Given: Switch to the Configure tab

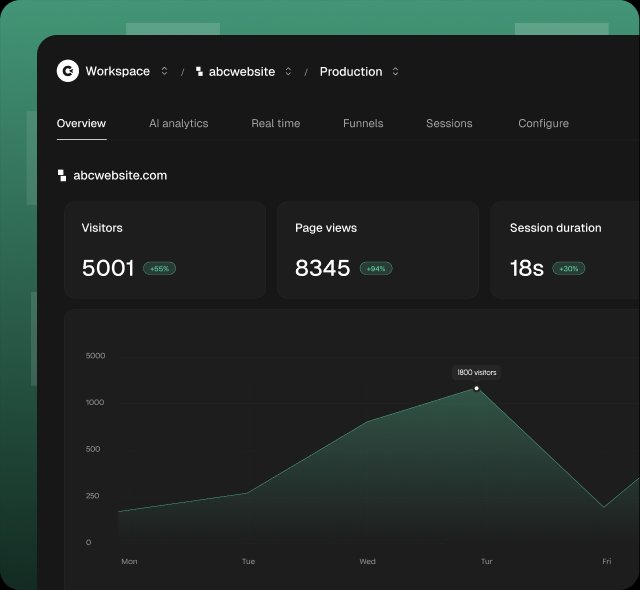Looking at the screenshot, I should [543, 123].
